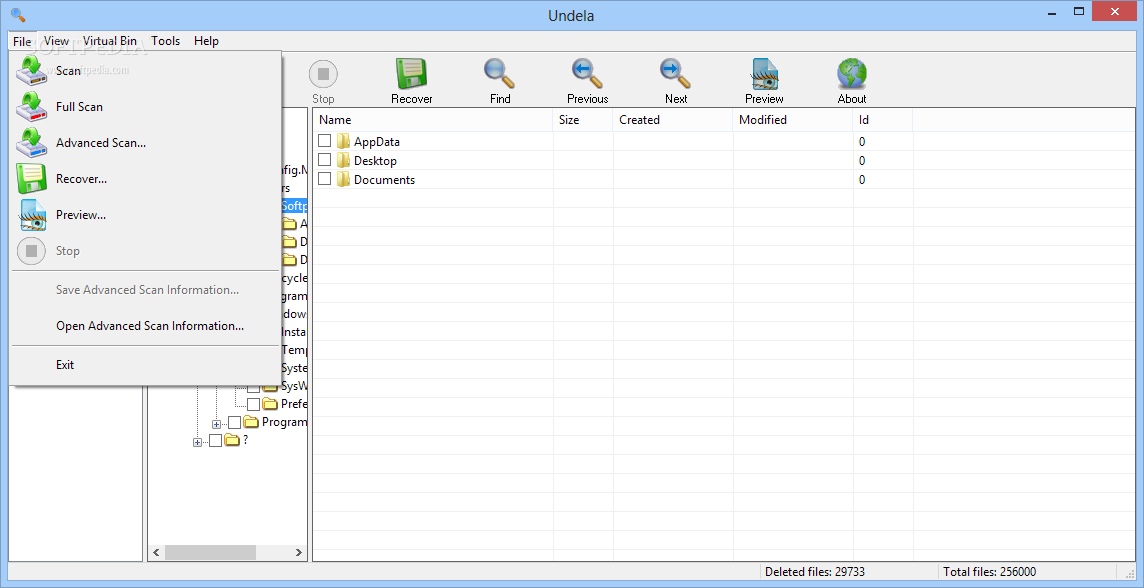Open Advanced Scan... from the File menu

144,143
